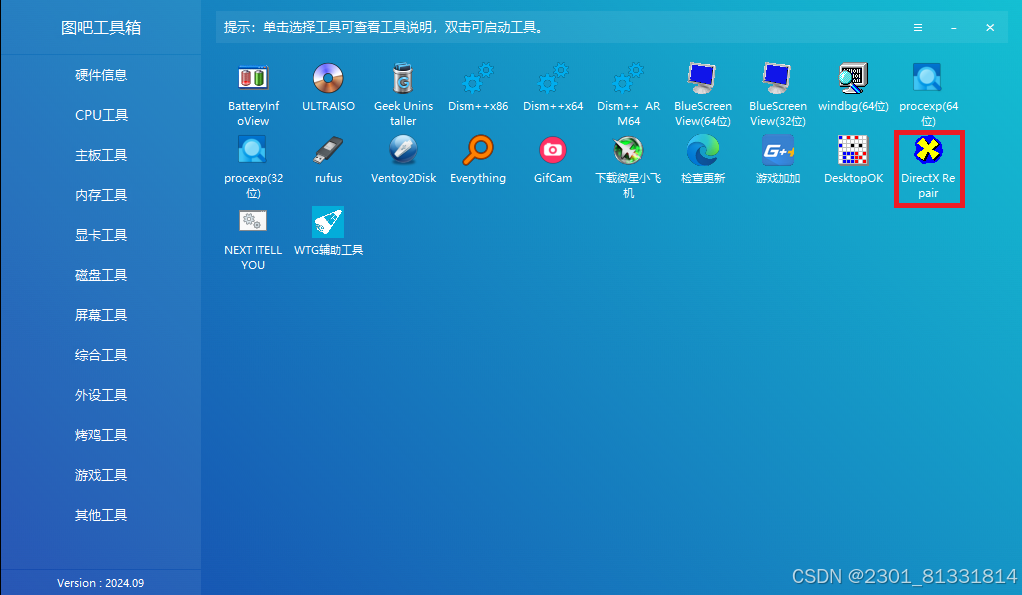Switch to the 烤鸡工具 category
The width and height of the screenshot is (1022, 595).
click(101, 435)
